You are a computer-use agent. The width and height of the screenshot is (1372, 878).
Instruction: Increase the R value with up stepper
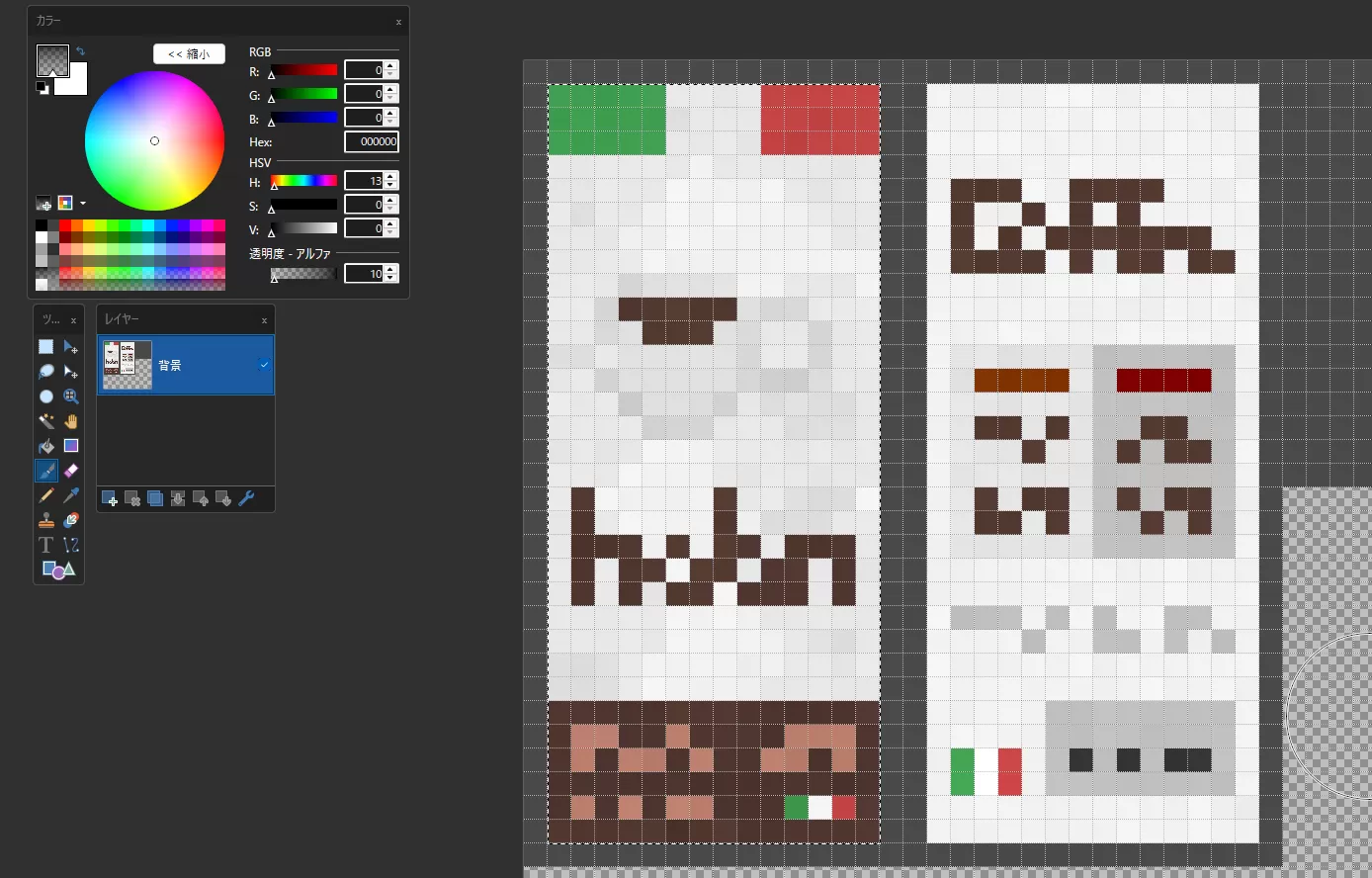[391, 66]
